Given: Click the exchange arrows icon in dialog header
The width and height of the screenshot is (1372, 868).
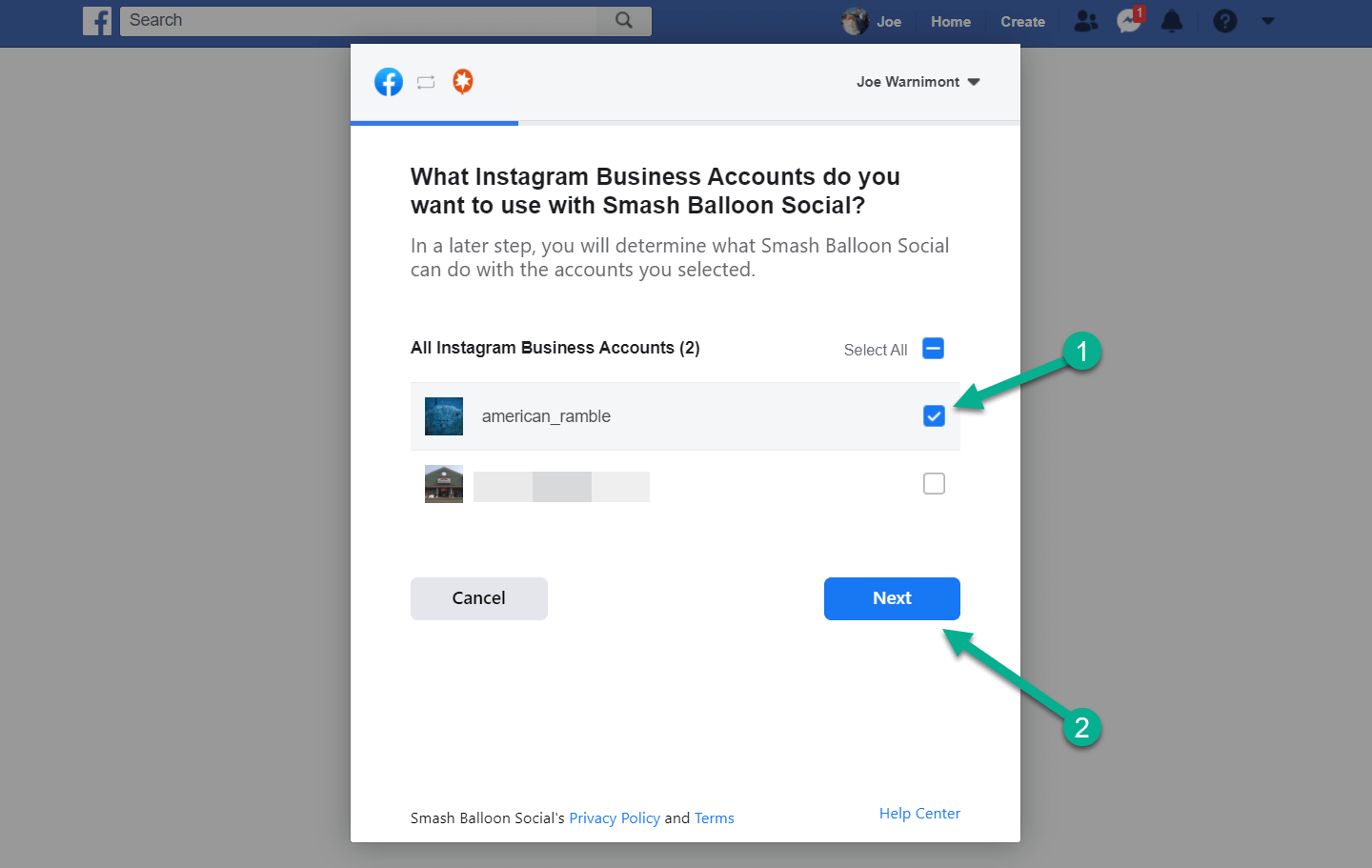Looking at the screenshot, I should click(426, 83).
